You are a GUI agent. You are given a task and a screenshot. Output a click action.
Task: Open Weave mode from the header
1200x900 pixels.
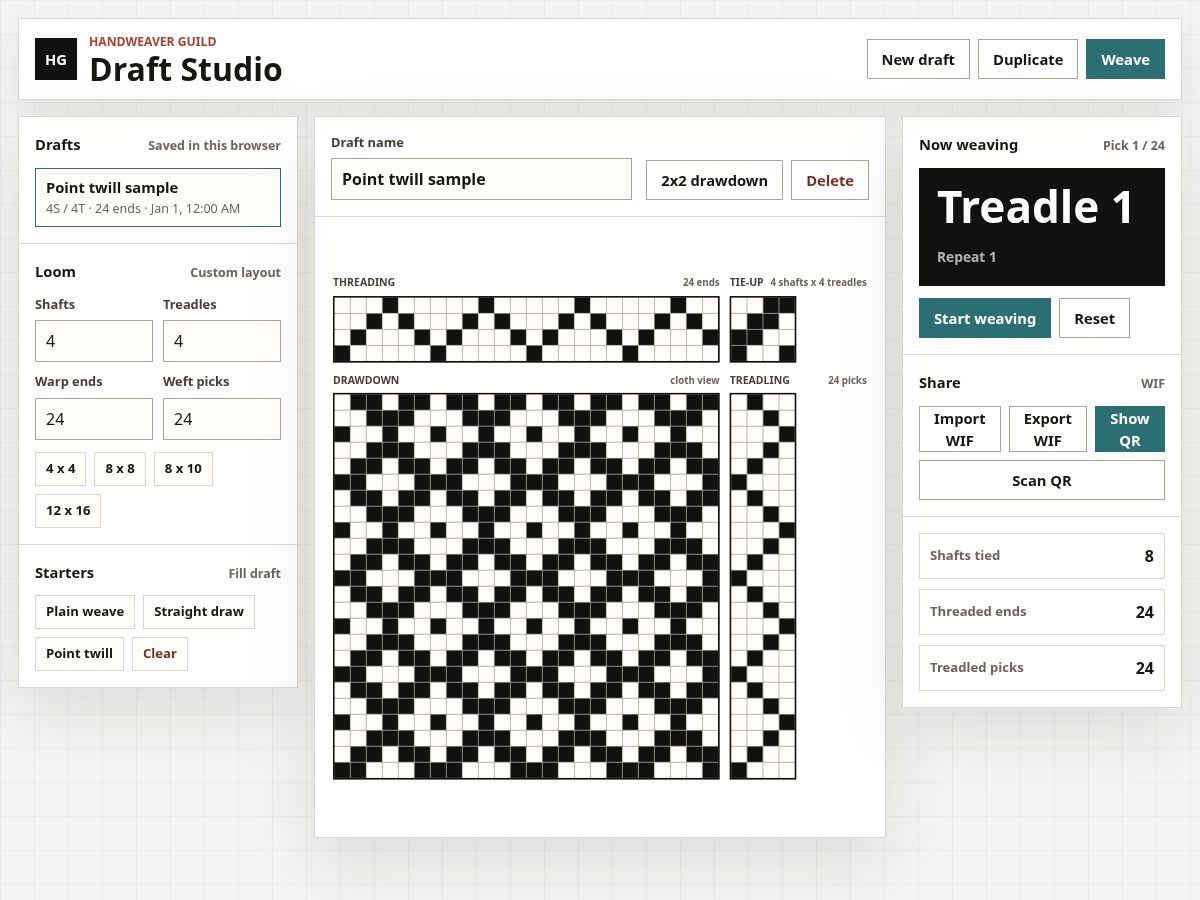[x=1125, y=59]
